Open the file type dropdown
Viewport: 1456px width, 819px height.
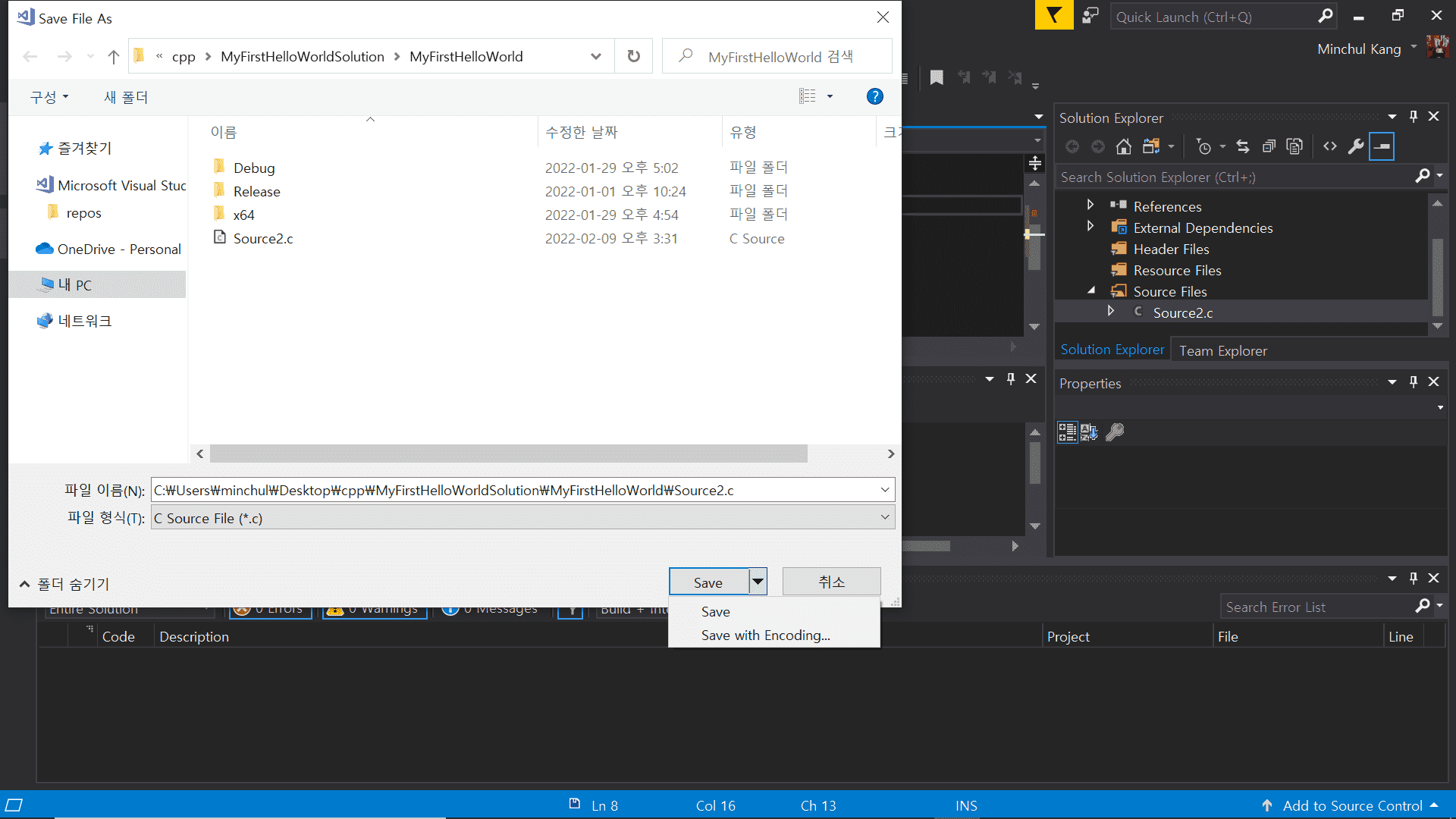tap(884, 518)
